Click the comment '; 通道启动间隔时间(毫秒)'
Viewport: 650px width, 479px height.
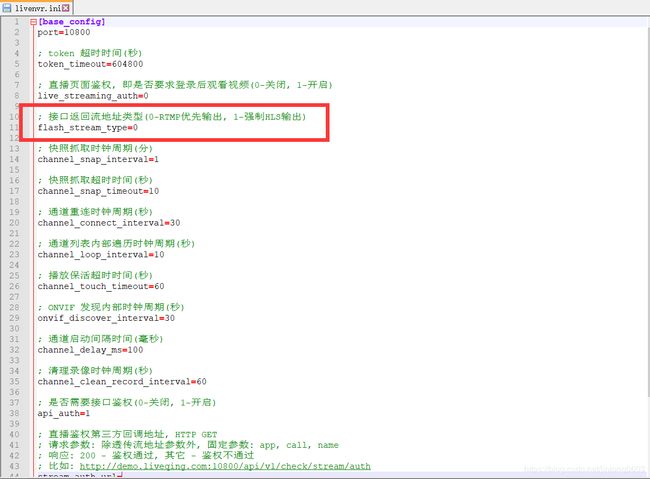coord(101,339)
